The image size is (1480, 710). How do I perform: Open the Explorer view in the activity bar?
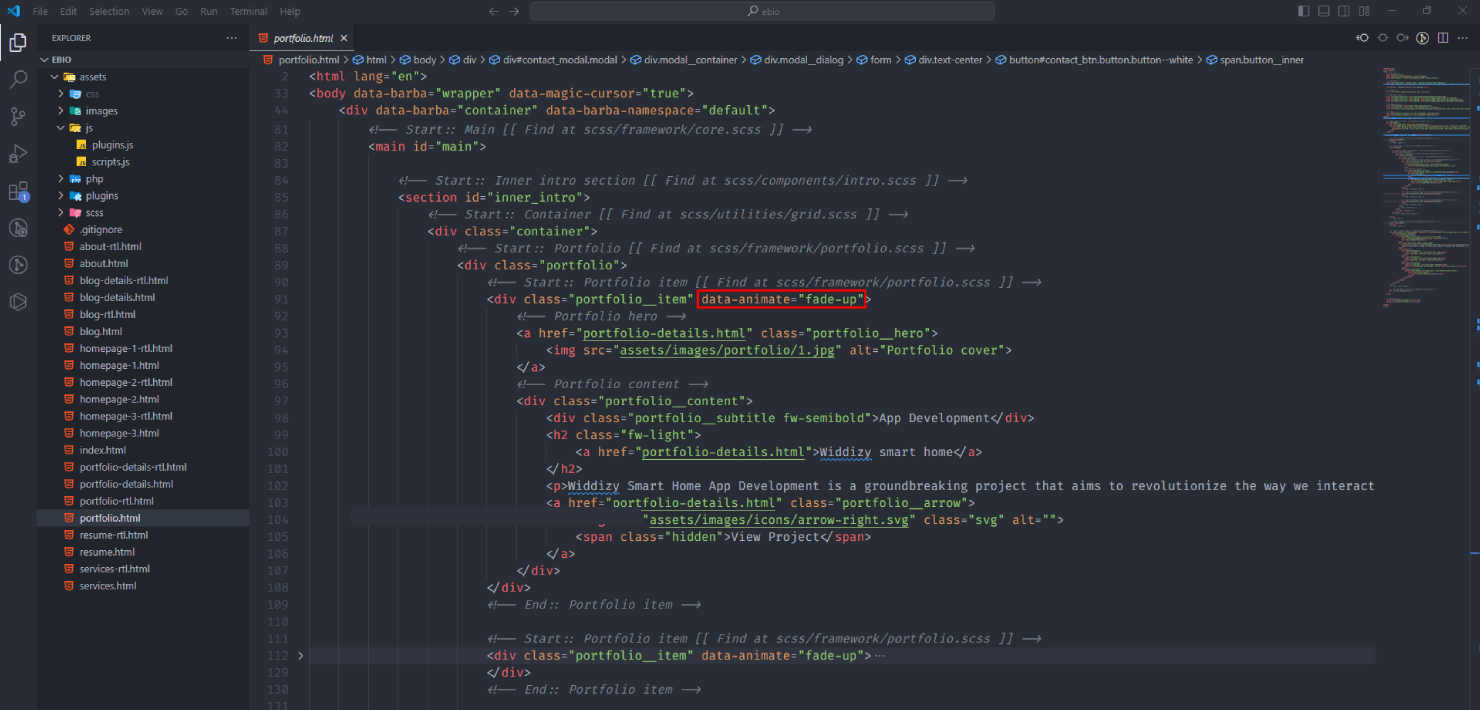(x=18, y=43)
